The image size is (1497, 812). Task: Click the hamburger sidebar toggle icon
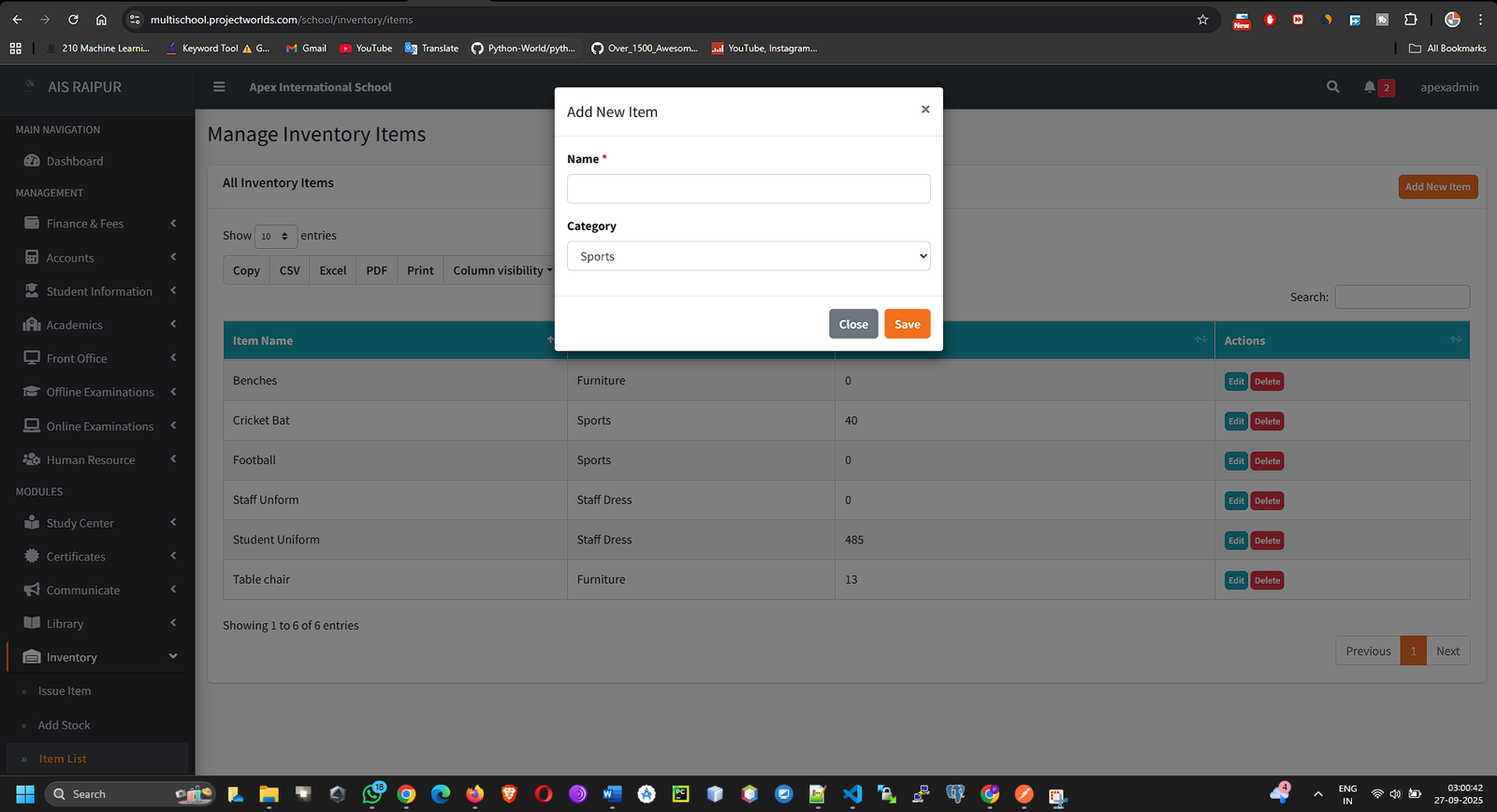click(x=219, y=87)
